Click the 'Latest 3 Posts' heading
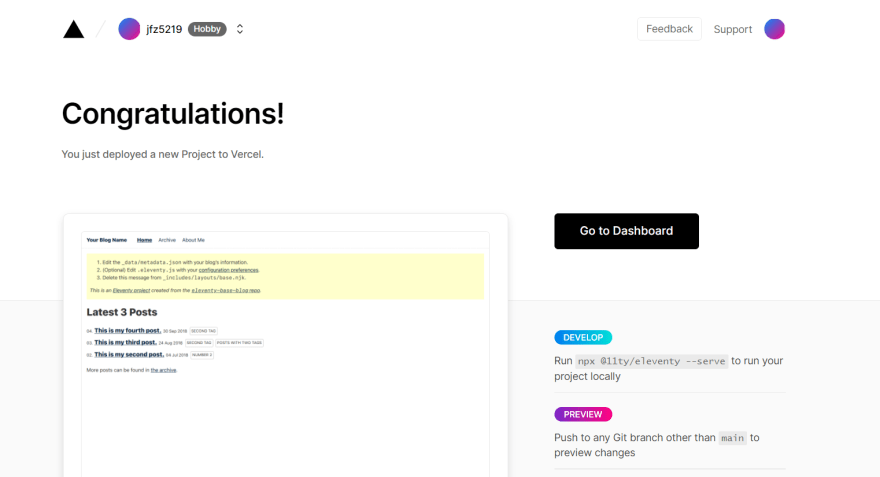This screenshot has width=880, height=477. click(x=122, y=312)
